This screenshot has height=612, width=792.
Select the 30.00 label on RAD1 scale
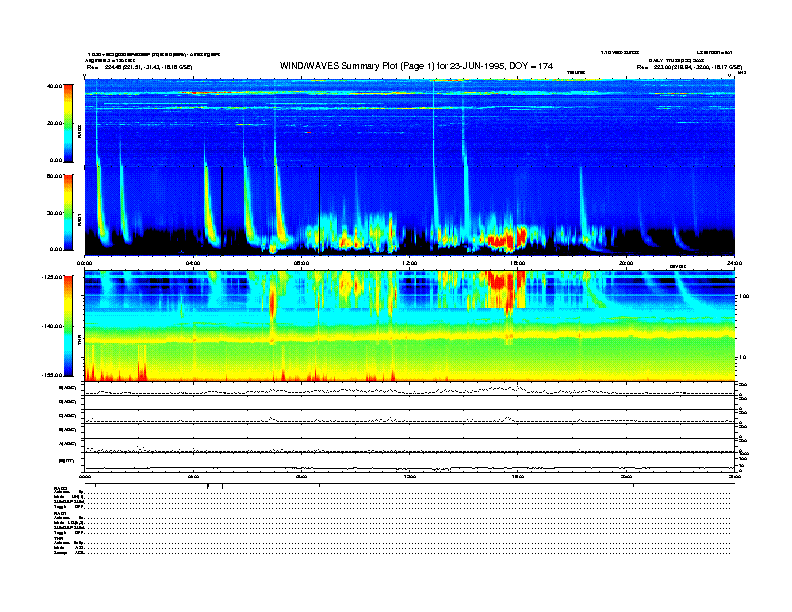(x=54, y=213)
